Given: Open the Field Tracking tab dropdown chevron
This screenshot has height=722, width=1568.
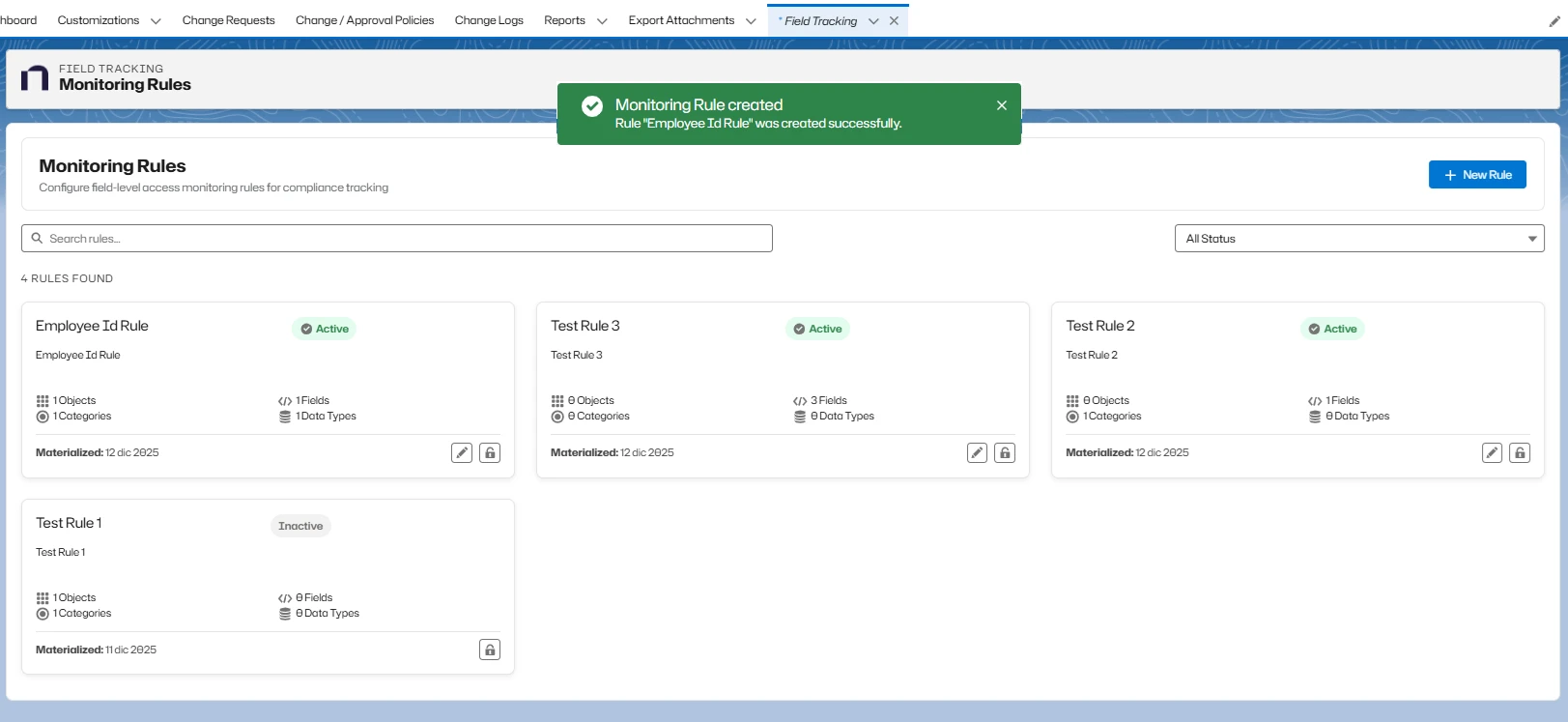Looking at the screenshot, I should point(873,21).
